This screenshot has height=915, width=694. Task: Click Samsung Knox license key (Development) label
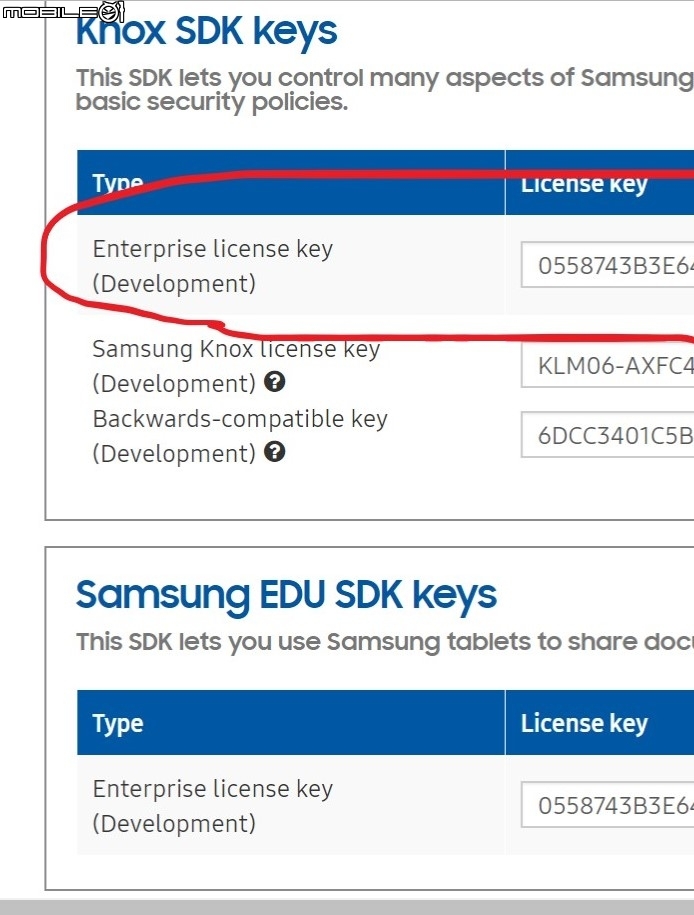pos(236,366)
